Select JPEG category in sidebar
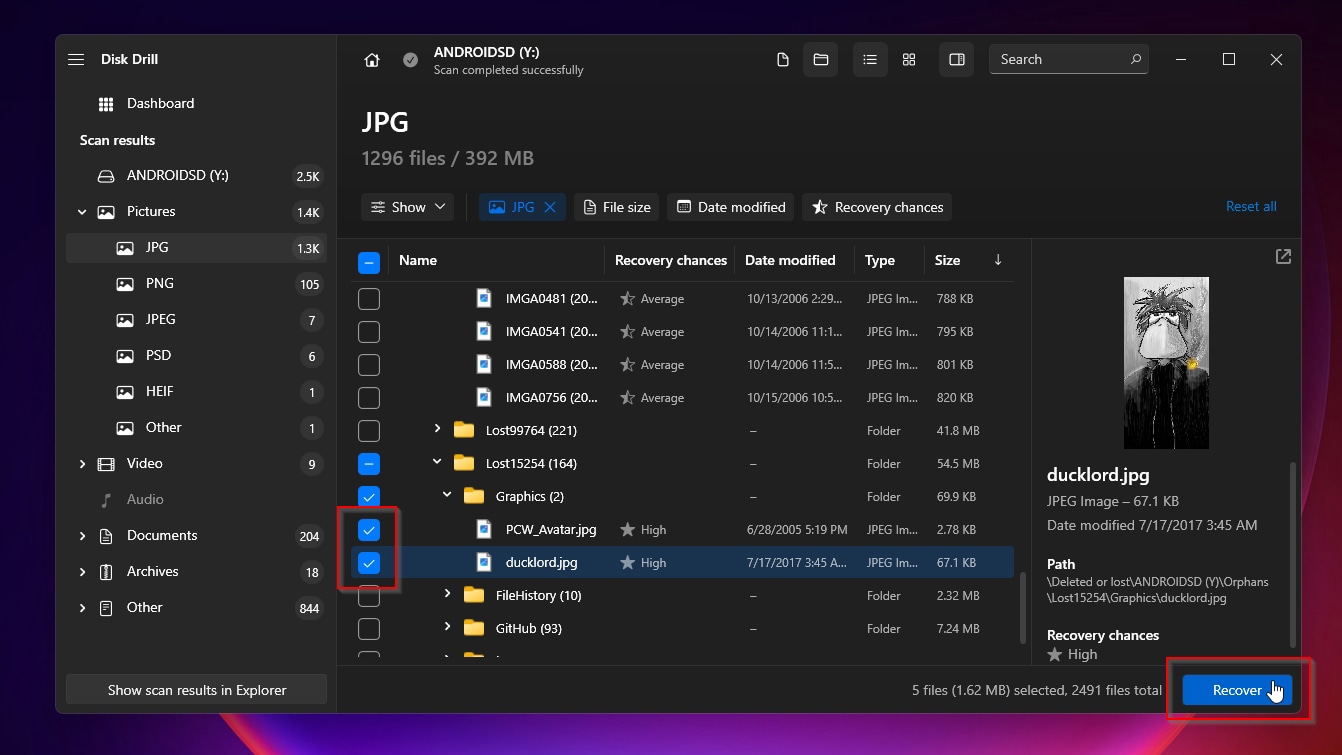The height and width of the screenshot is (755, 1342). [x=196, y=320]
